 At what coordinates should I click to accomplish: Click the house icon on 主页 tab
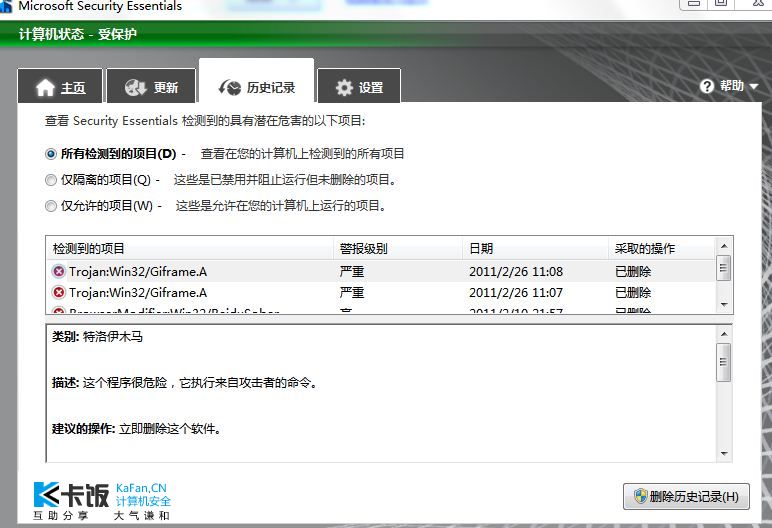45,88
